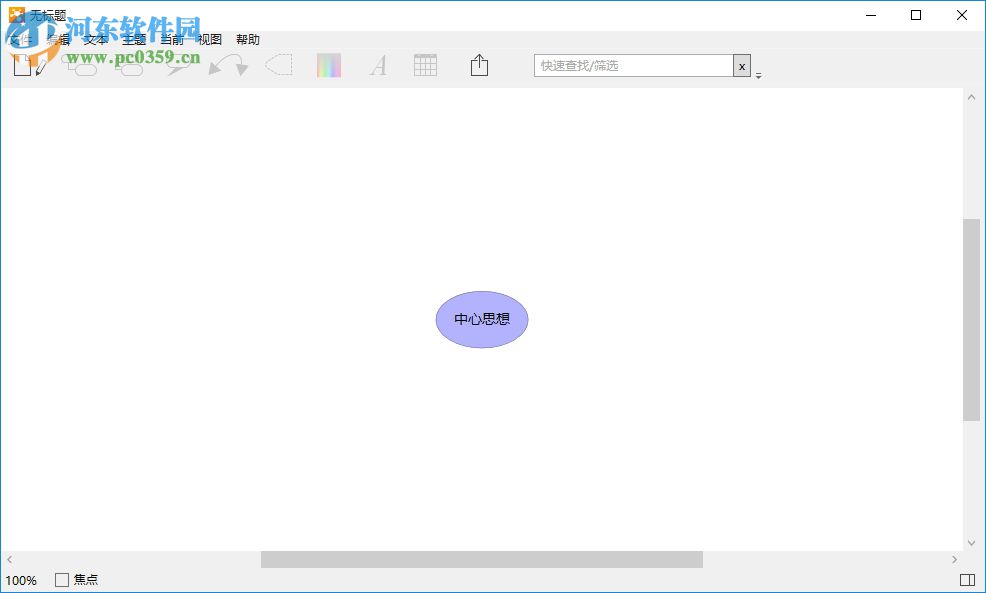Viewport: 986px width, 593px height.
Task: Toggle the 焦点 checkbox in status bar
Action: (x=62, y=579)
